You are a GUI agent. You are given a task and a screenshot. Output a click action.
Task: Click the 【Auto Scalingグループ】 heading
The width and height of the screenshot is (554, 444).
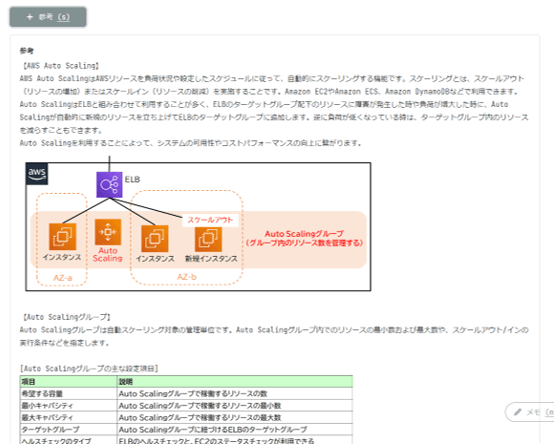tap(67, 317)
